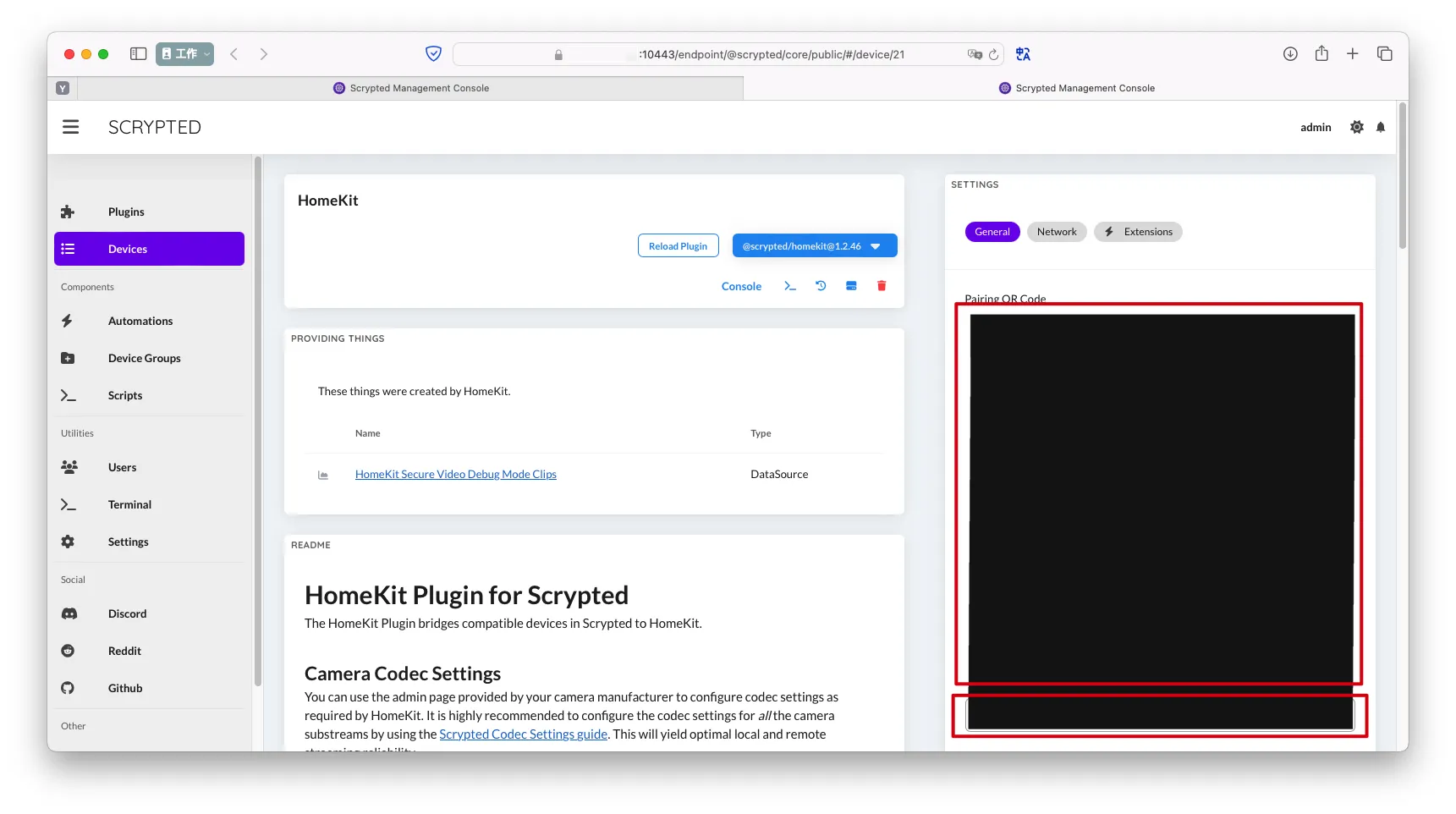Click the Reload Plugin button
Screen dimensions: 1456x814
(x=679, y=245)
